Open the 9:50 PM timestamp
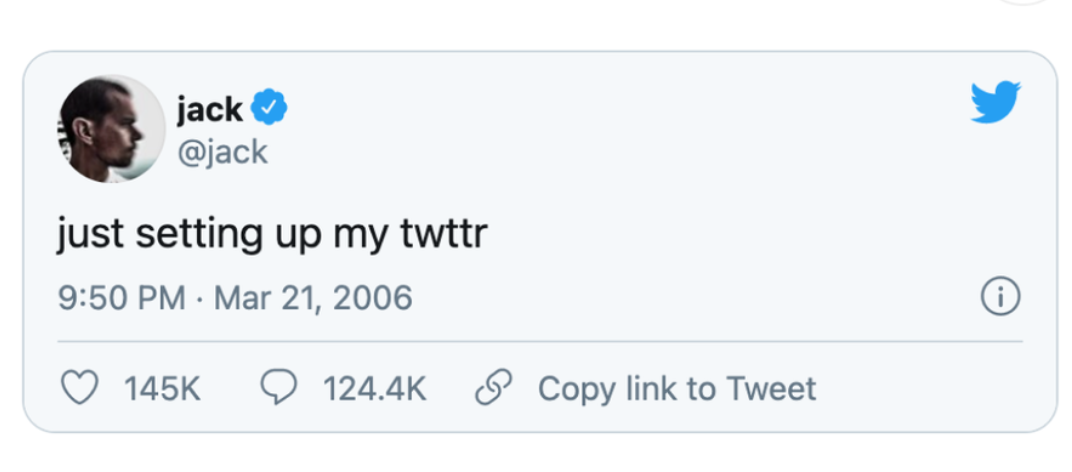1072x472 pixels. point(122,298)
